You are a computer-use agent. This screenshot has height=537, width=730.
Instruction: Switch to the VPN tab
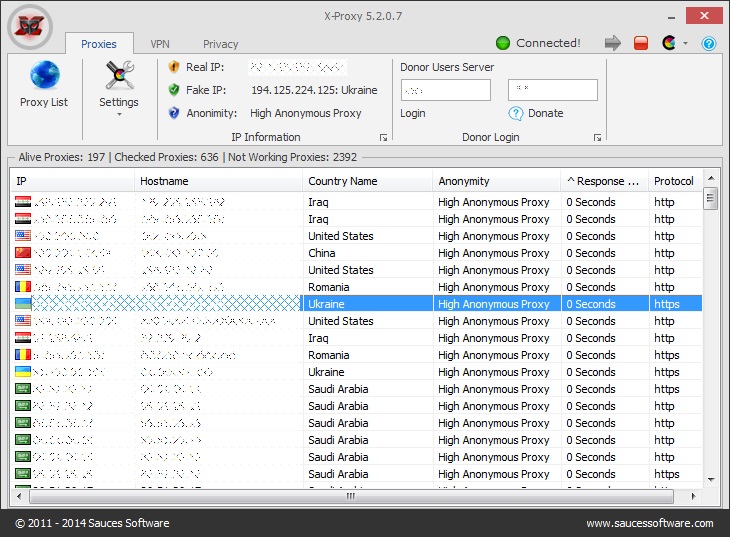[160, 44]
